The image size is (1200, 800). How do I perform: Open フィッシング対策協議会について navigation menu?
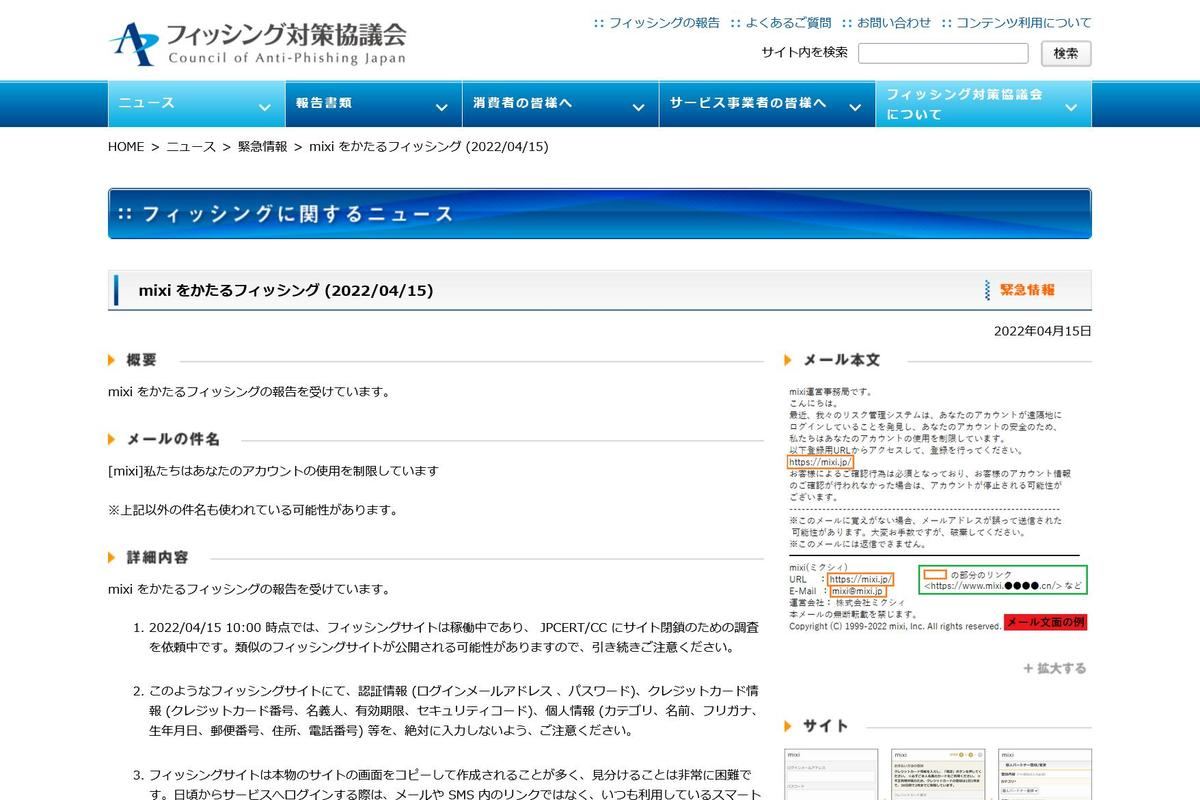(x=983, y=103)
